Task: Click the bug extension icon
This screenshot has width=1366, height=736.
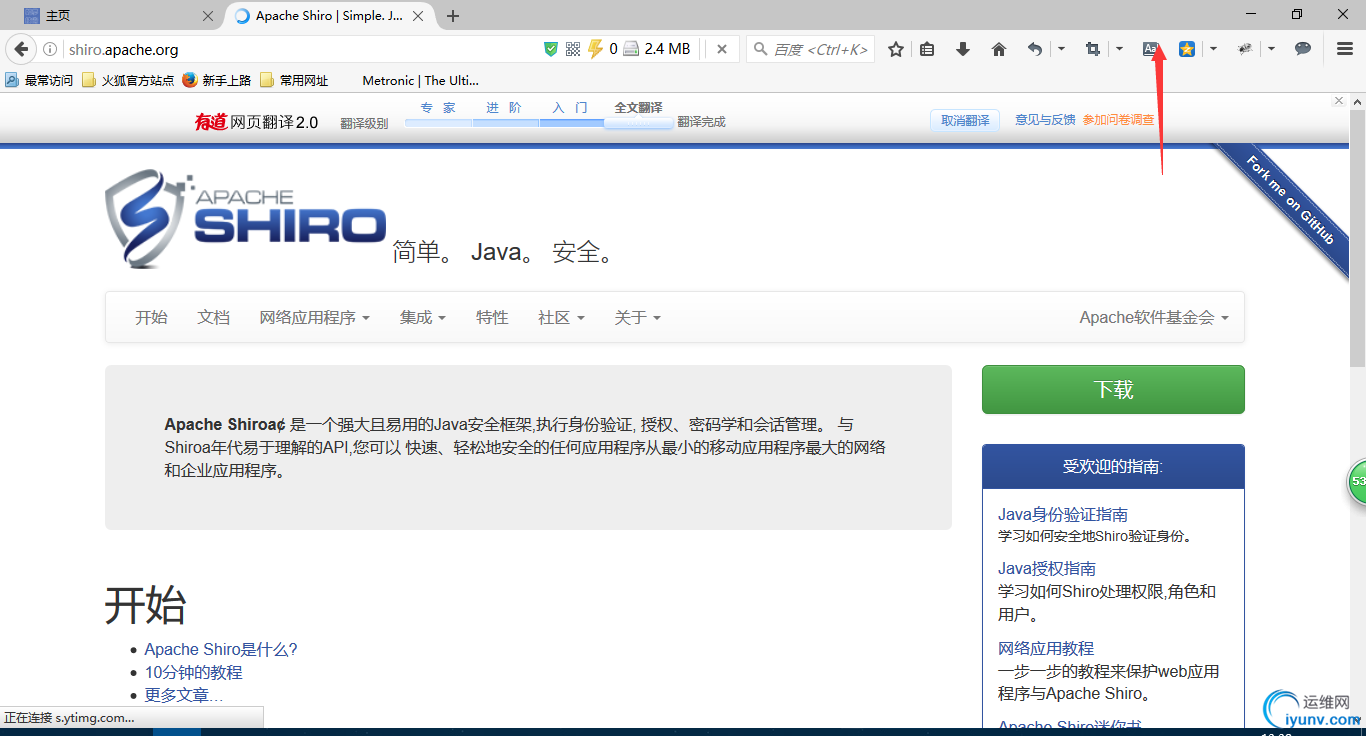Action: pos(1245,49)
